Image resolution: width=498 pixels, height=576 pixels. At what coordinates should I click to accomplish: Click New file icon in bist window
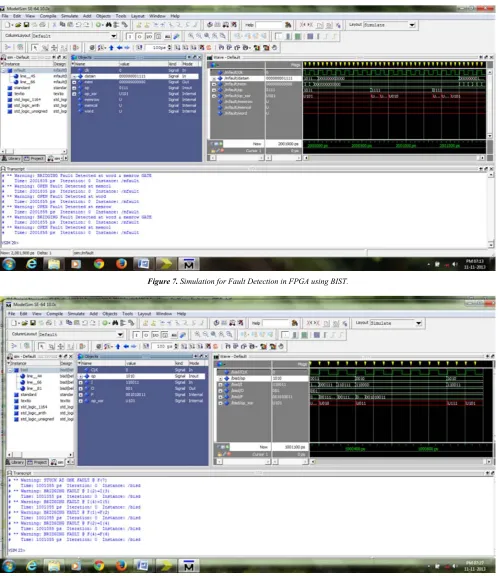tap(14, 323)
